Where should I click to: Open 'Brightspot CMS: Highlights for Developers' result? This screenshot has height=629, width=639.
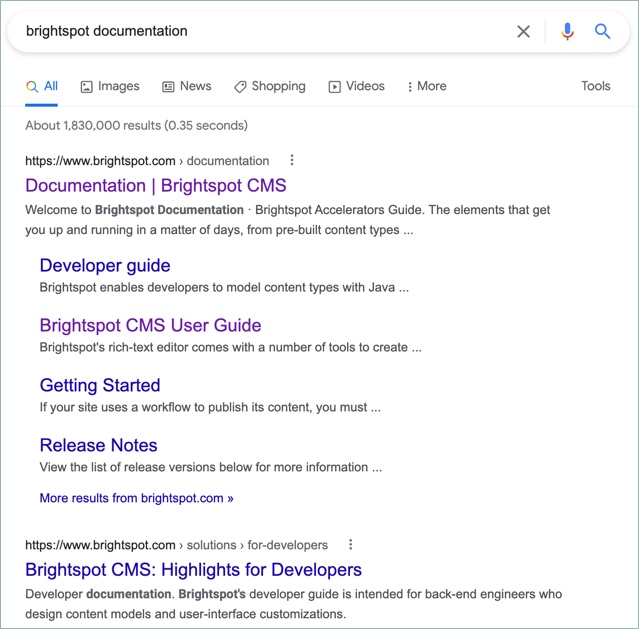pyautogui.click(x=194, y=570)
